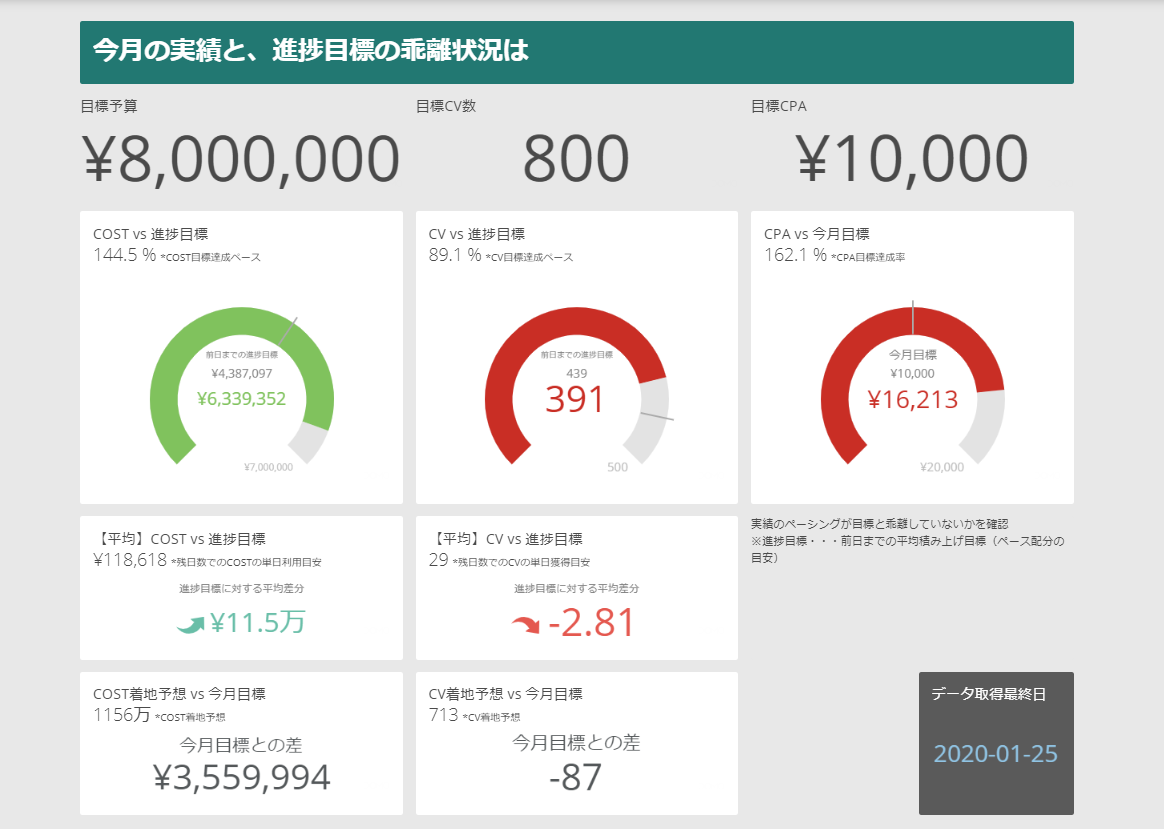Select the ¥16,213 CPA value
The image size is (1164, 829).
[x=912, y=400]
